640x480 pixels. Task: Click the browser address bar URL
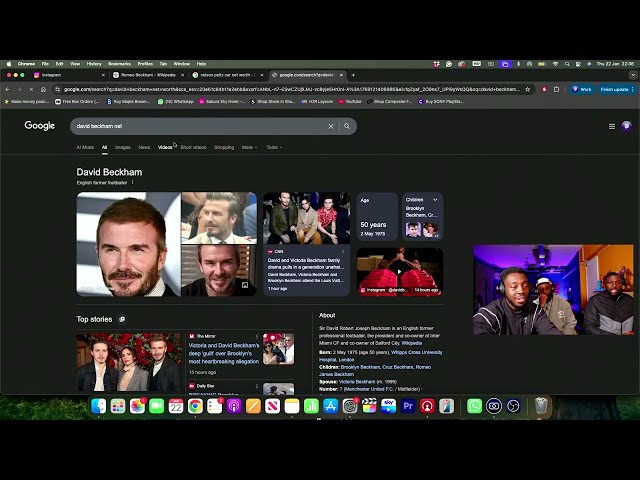(291, 89)
